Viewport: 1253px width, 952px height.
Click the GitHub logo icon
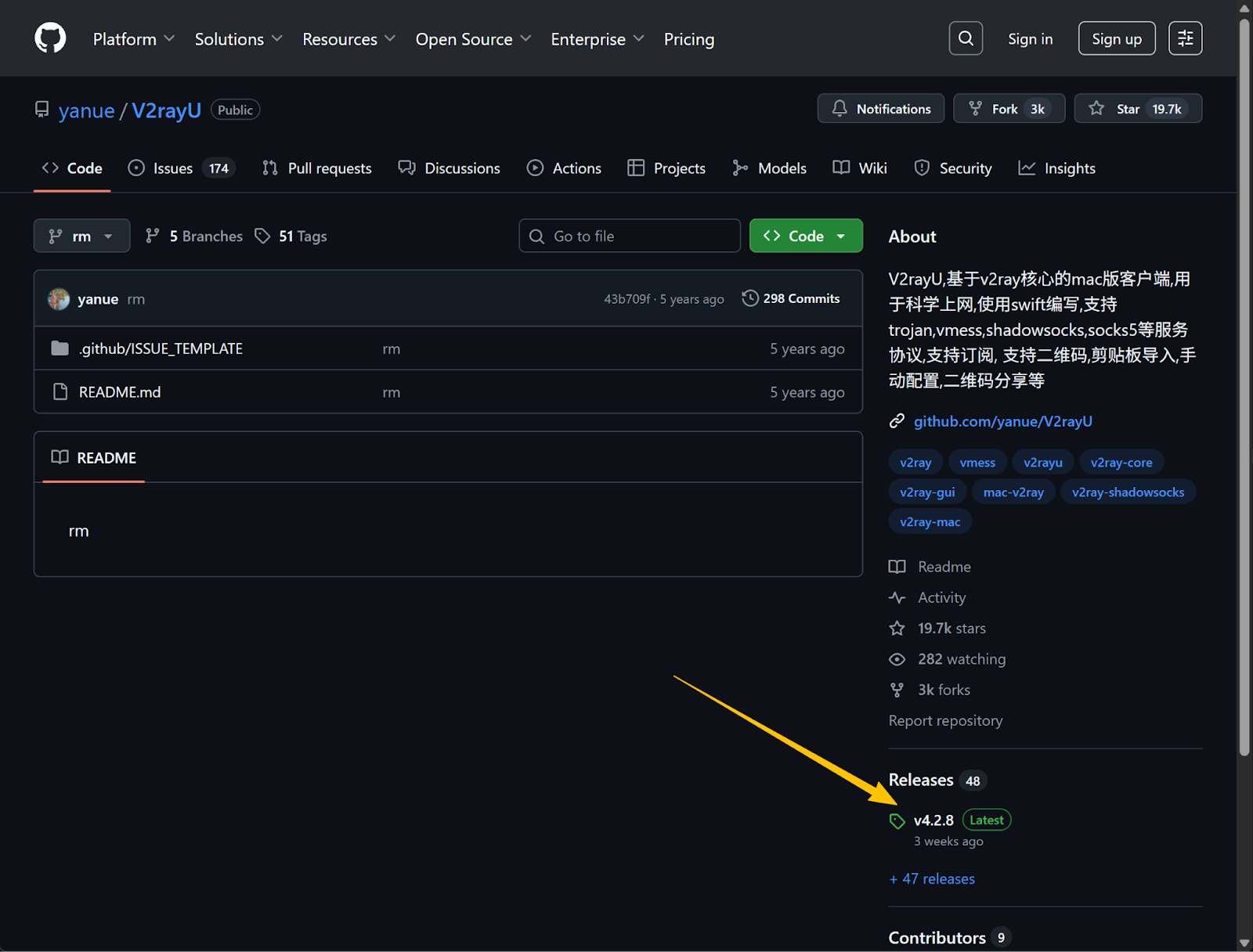pyautogui.click(x=50, y=38)
